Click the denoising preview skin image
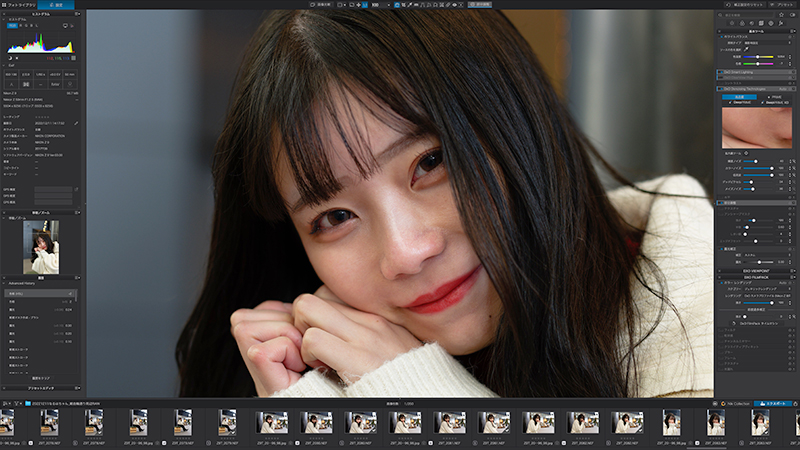 (757, 128)
